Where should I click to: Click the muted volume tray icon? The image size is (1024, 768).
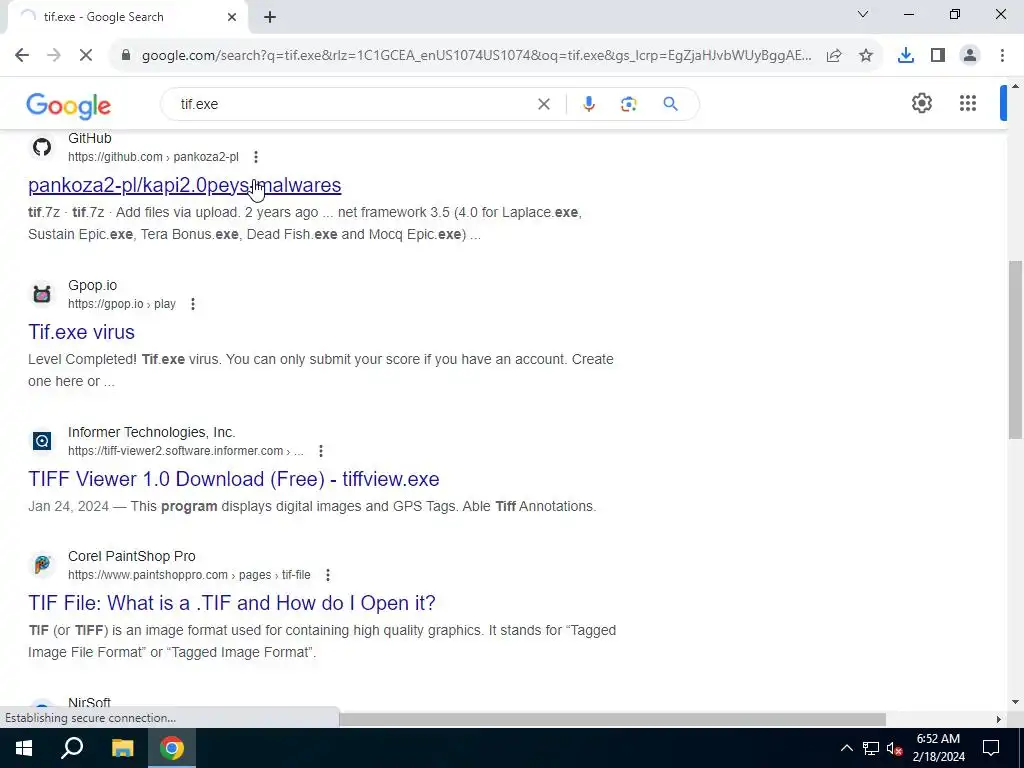point(895,748)
